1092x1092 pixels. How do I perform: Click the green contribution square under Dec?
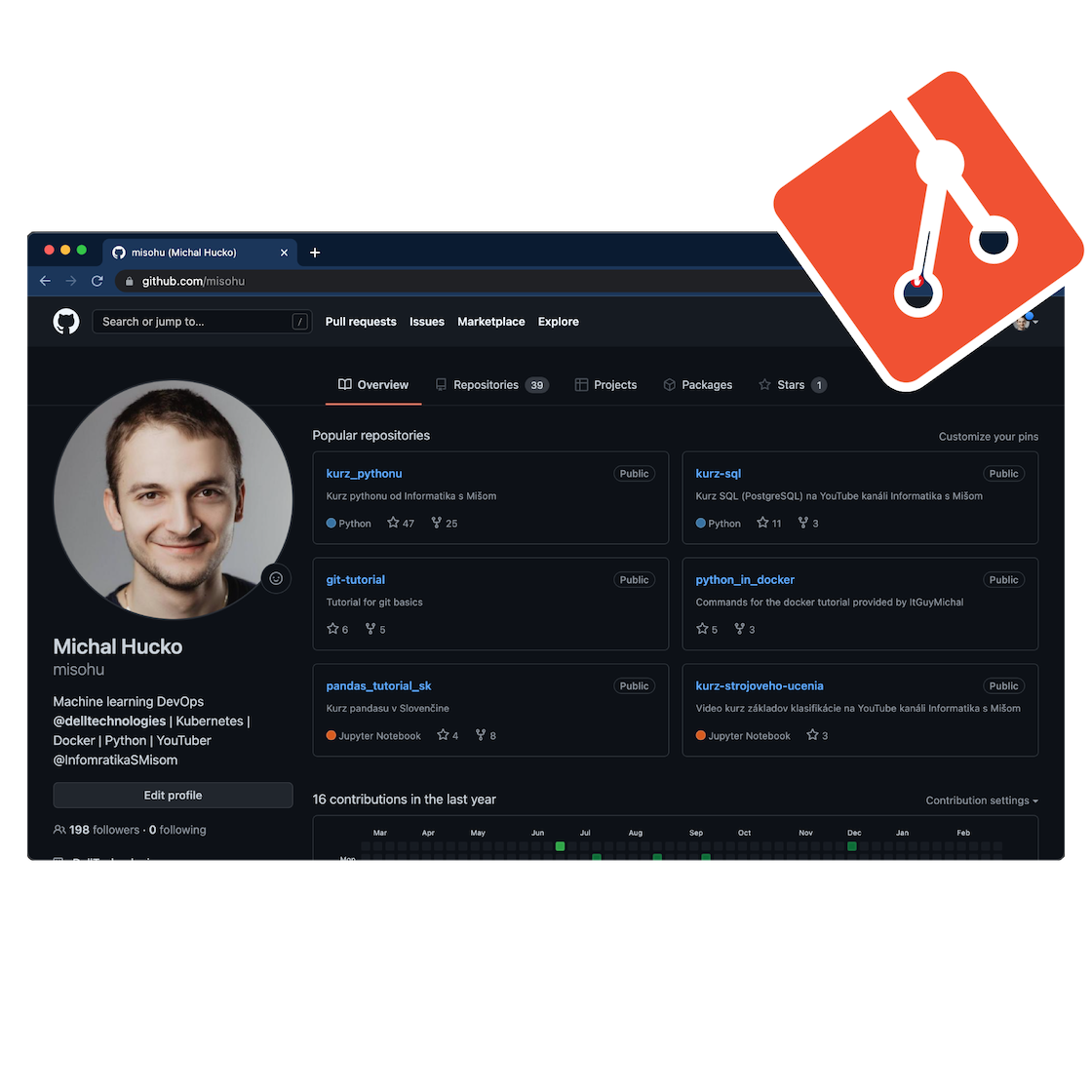[x=852, y=846]
